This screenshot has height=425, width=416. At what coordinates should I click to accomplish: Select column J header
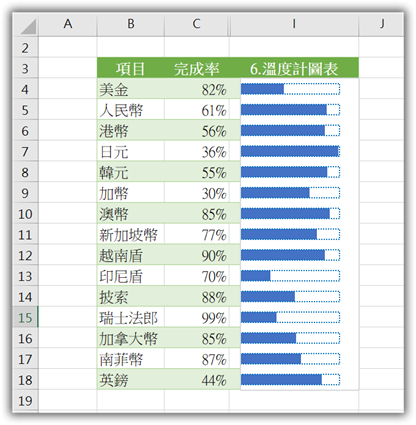click(x=381, y=24)
